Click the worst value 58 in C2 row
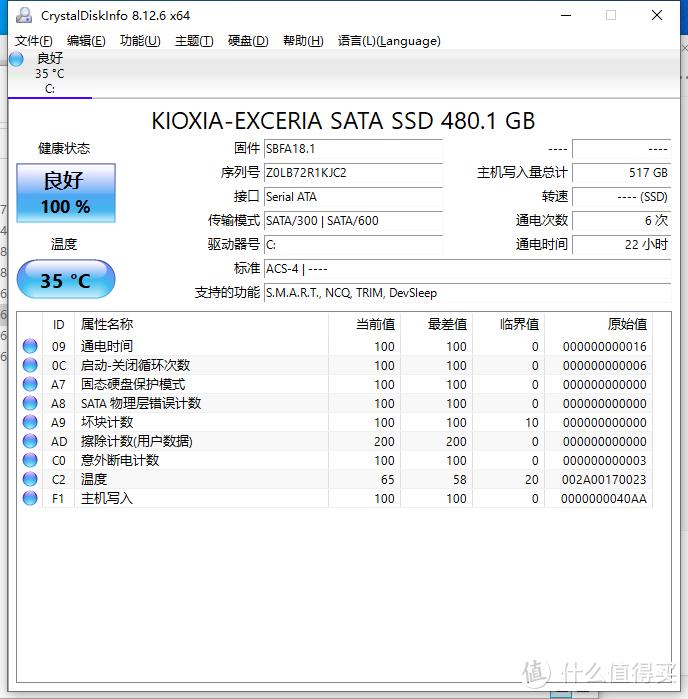Image resolution: width=688 pixels, height=699 pixels. pyautogui.click(x=460, y=480)
